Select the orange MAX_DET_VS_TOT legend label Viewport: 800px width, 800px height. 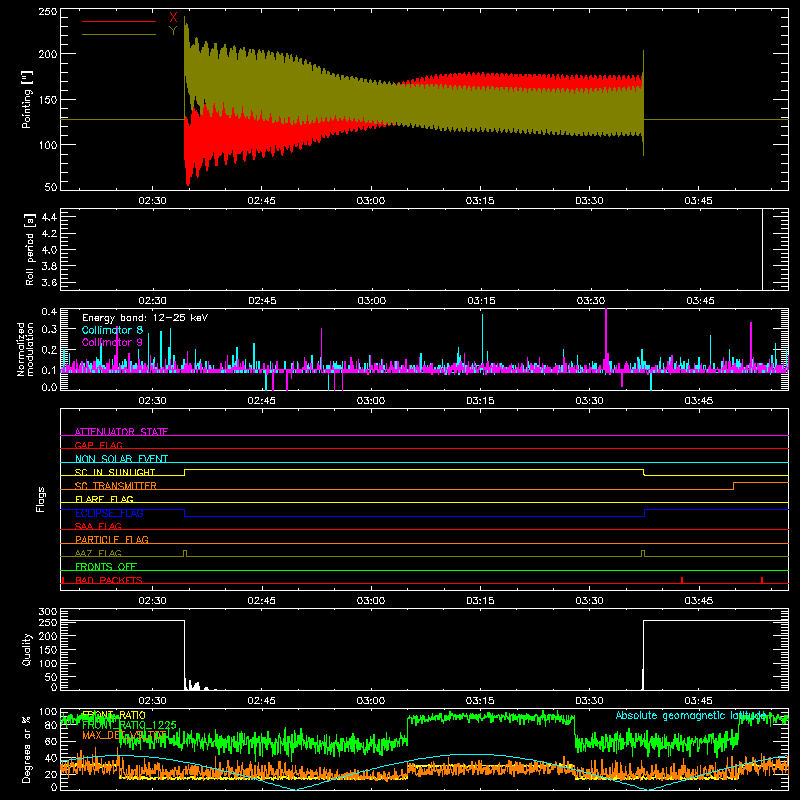125,735
